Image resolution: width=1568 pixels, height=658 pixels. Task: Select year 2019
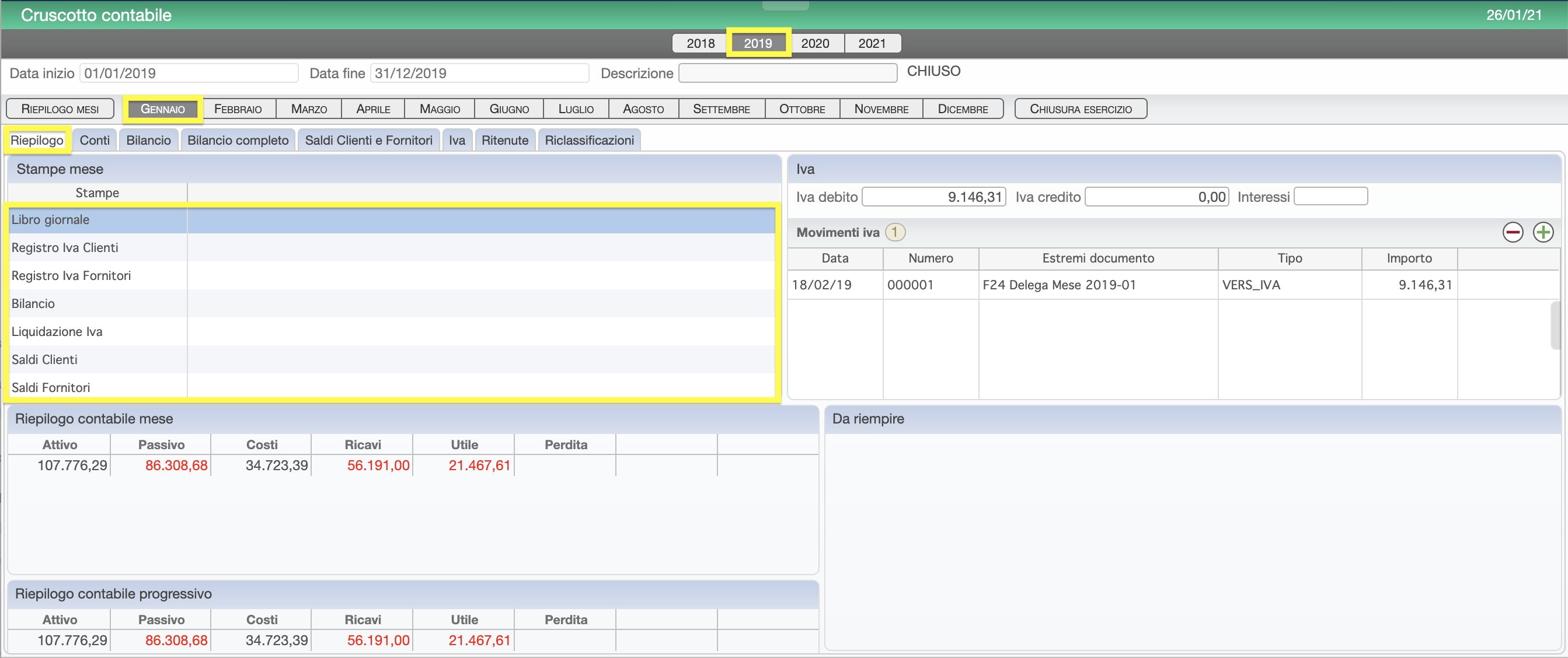coord(758,43)
